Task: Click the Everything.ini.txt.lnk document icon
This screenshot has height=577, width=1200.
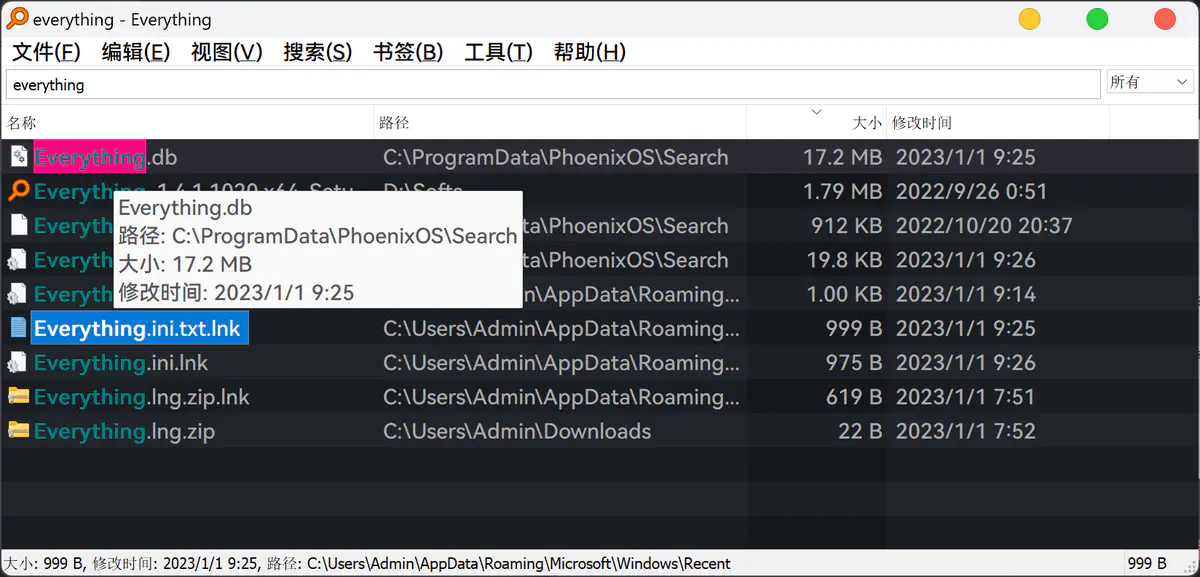Action: [18, 328]
